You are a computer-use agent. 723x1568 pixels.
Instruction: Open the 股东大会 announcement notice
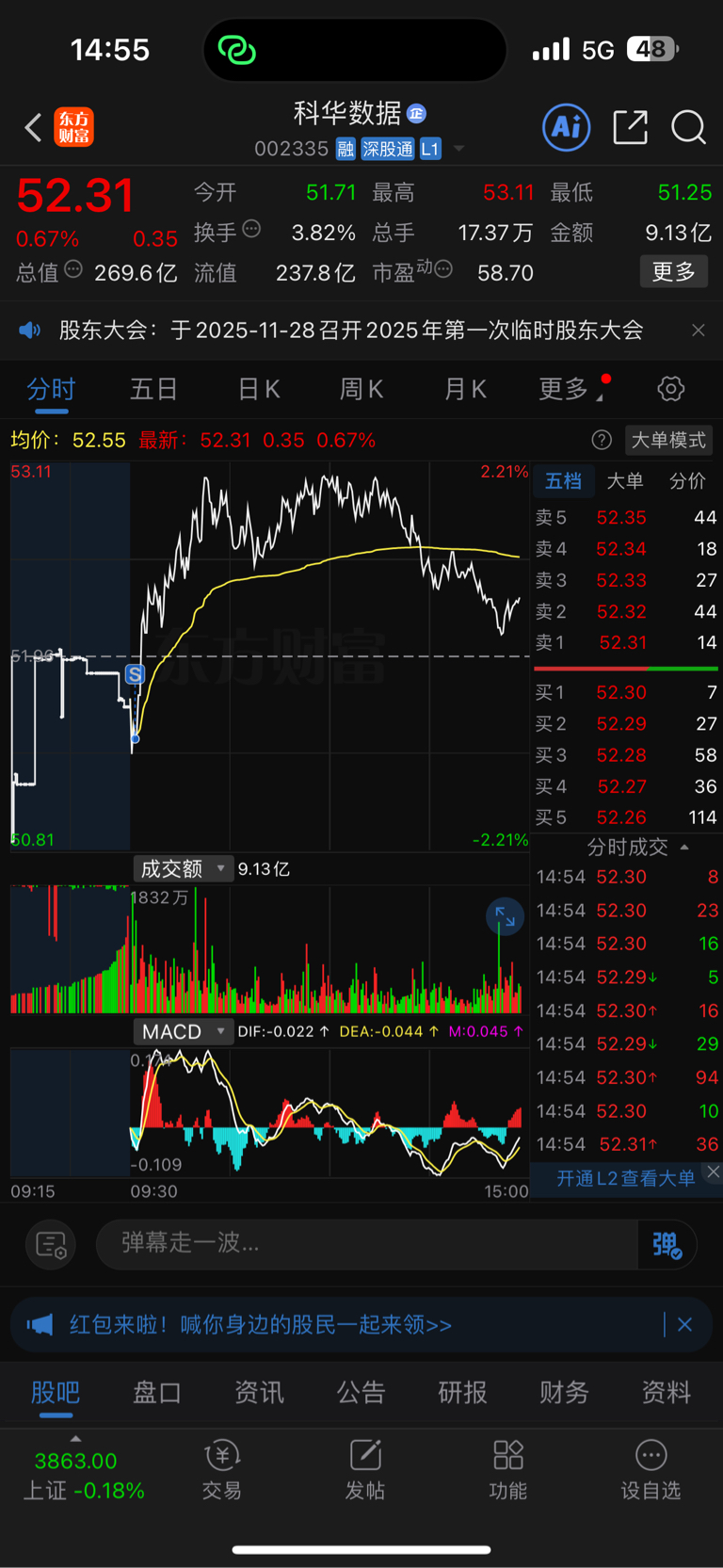pyautogui.click(x=351, y=331)
